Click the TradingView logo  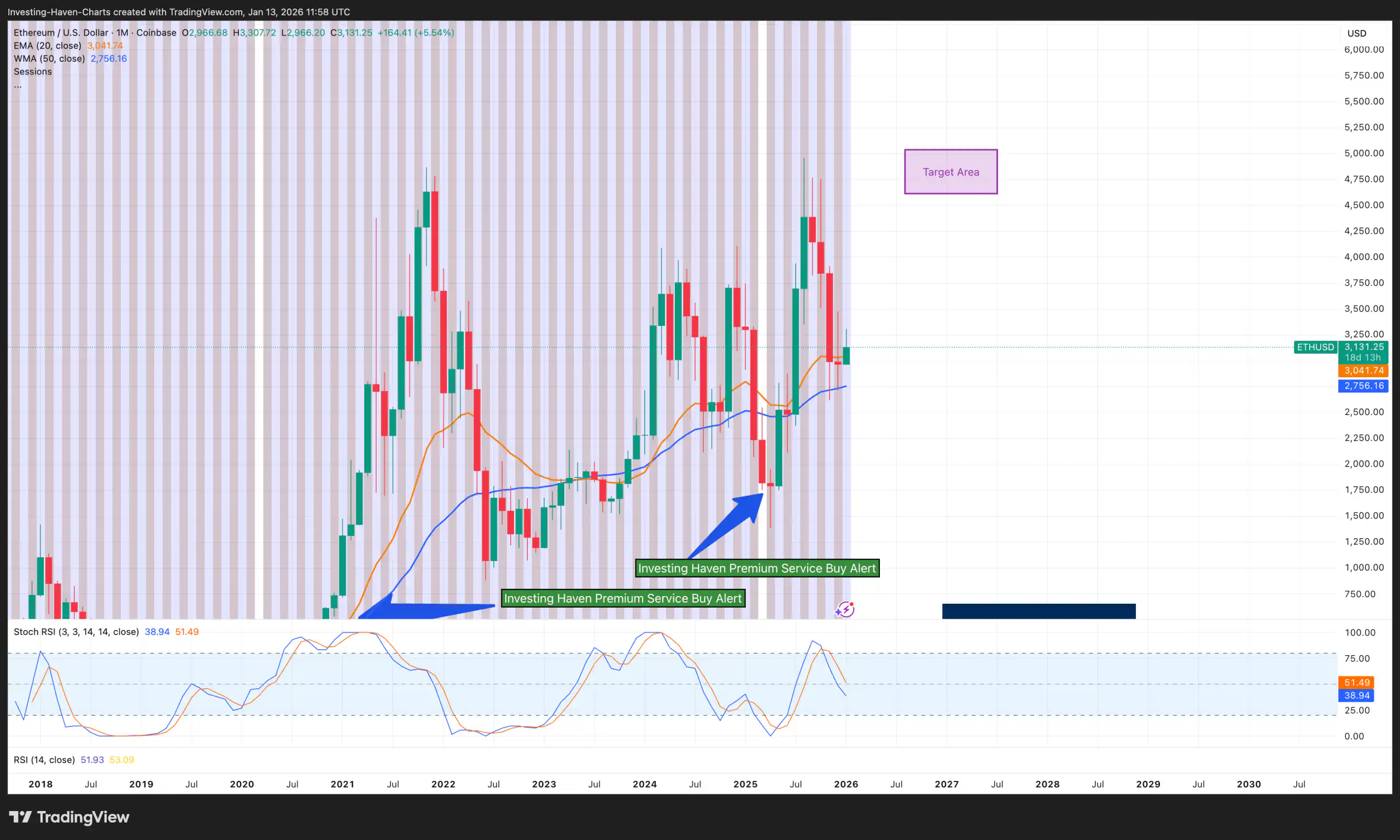69,817
